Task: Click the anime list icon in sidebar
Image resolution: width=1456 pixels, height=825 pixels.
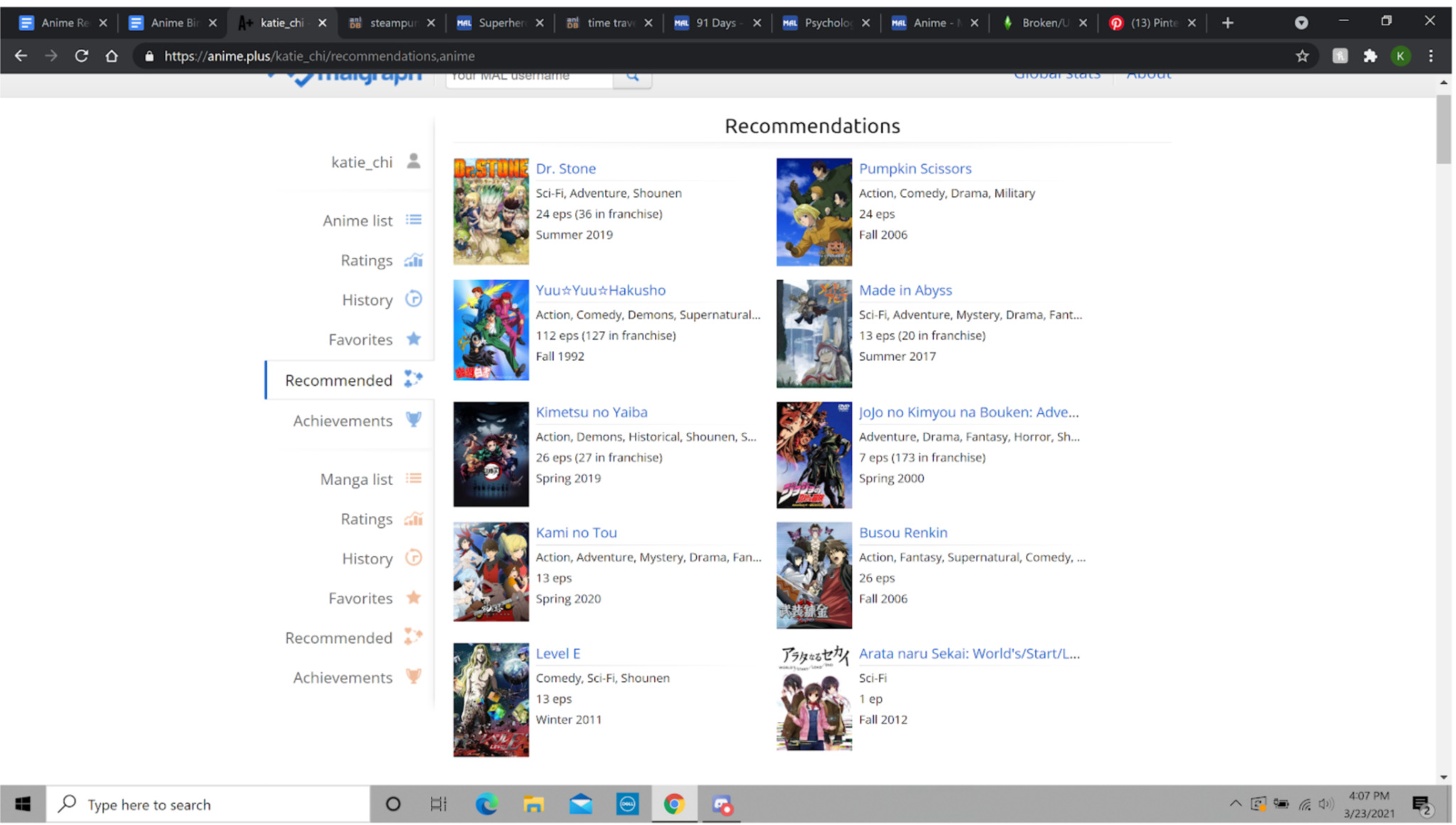Action: pyautogui.click(x=413, y=220)
